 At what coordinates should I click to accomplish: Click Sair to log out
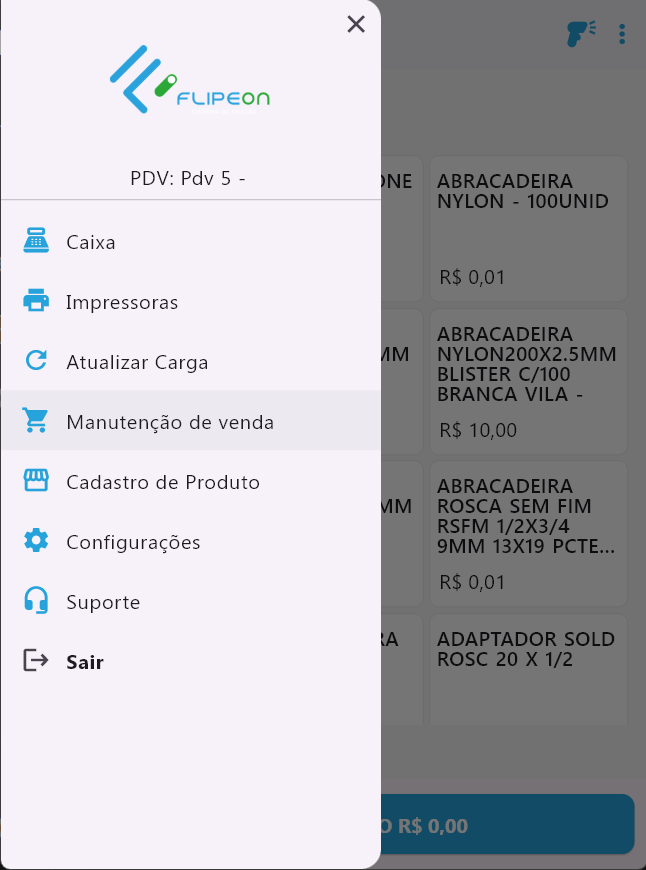point(85,662)
